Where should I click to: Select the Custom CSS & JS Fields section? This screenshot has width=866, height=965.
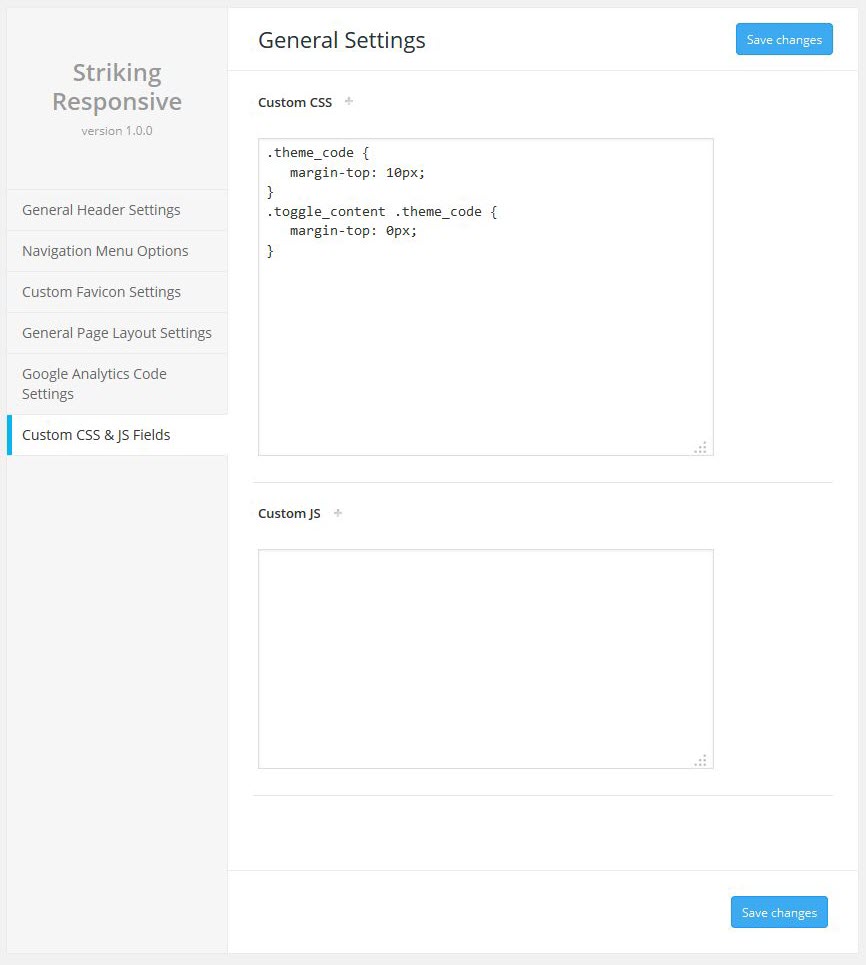tap(95, 435)
